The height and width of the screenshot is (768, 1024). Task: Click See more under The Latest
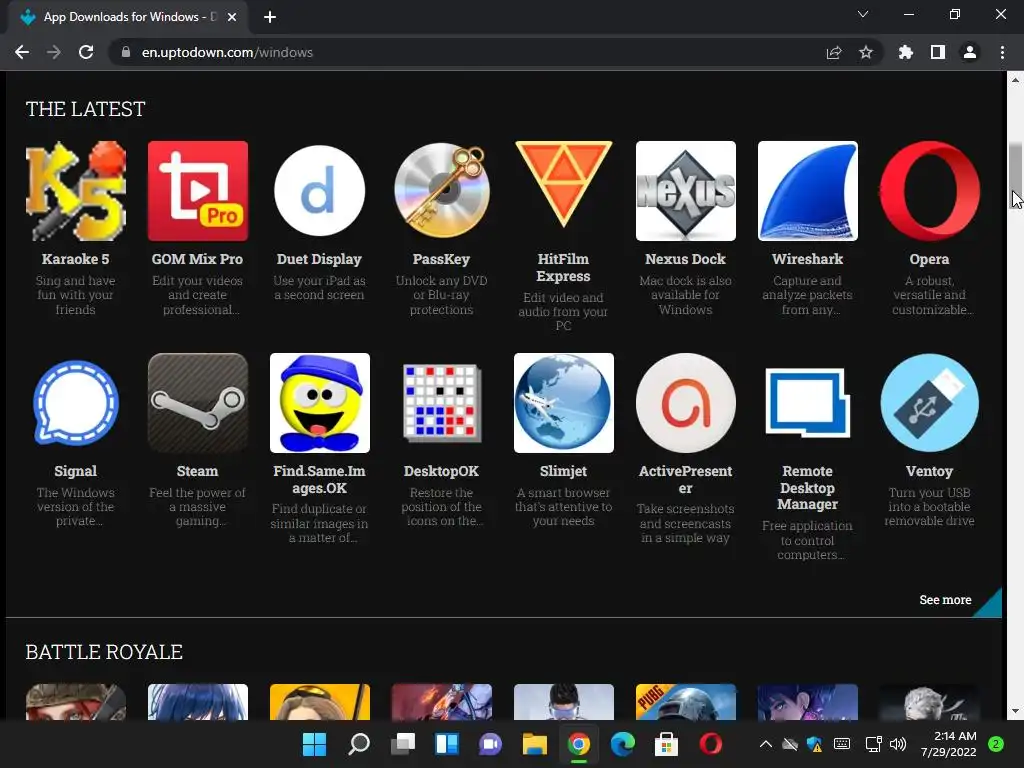pos(945,600)
